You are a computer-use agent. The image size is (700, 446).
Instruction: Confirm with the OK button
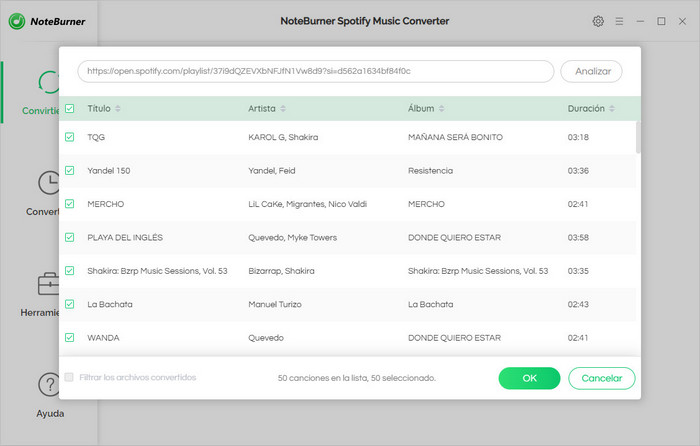529,378
